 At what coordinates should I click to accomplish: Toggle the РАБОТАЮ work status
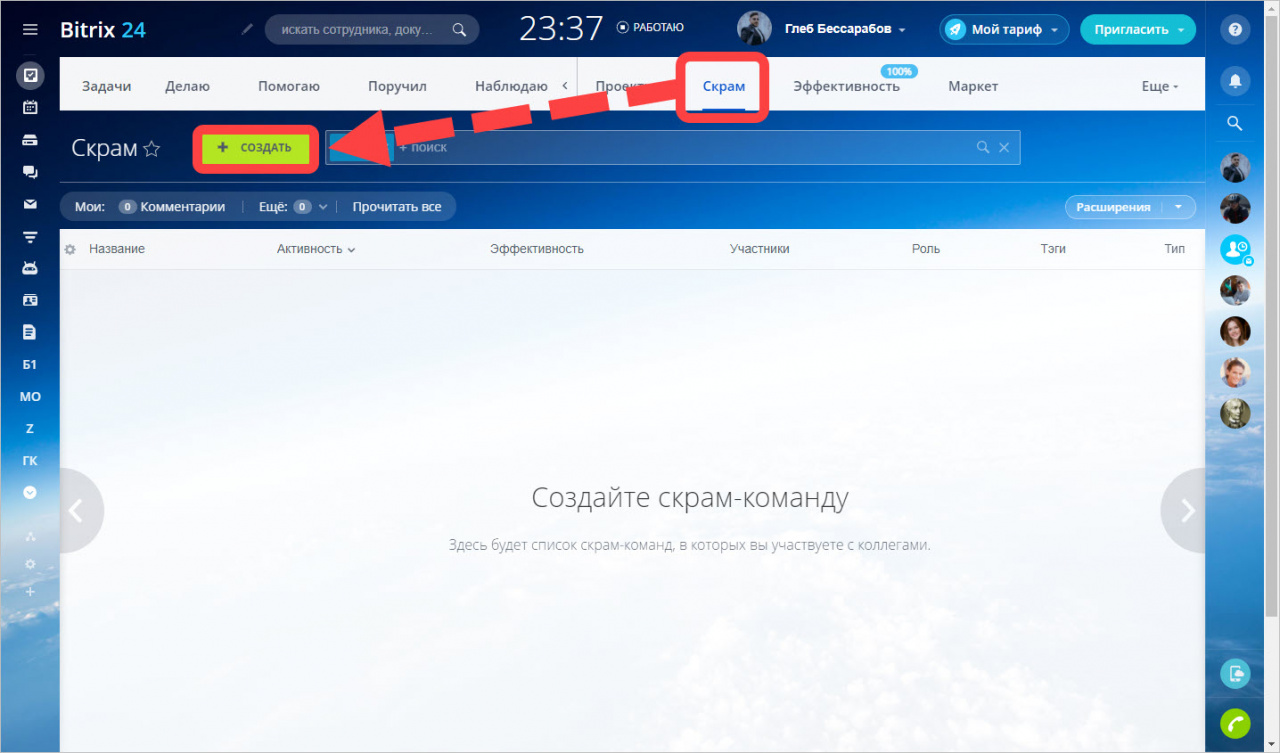[x=650, y=28]
